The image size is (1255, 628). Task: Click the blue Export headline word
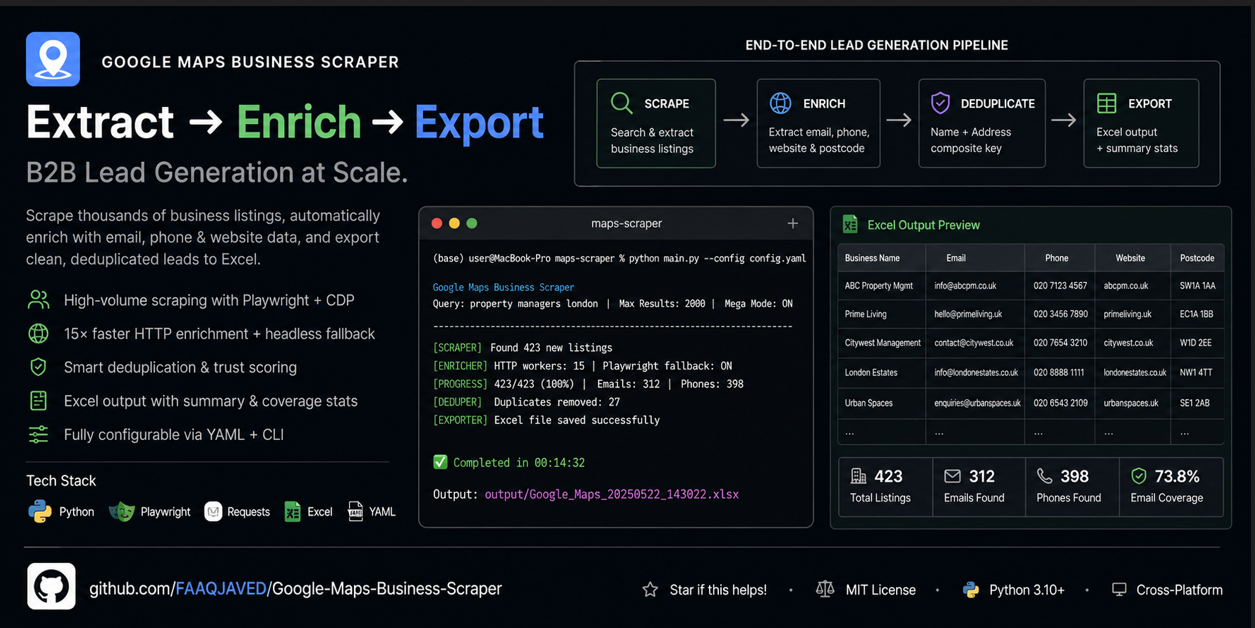point(479,122)
